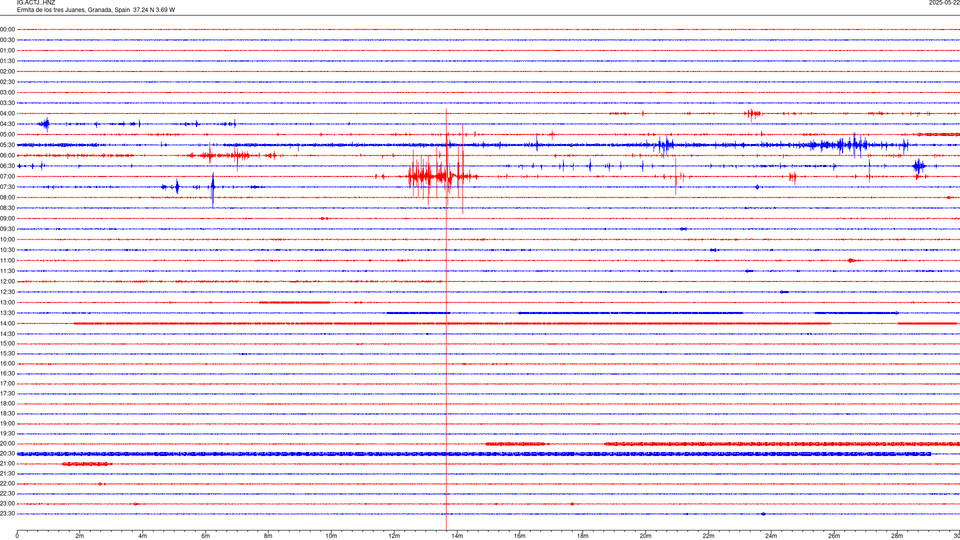Click the '03:30' time label

point(7,103)
